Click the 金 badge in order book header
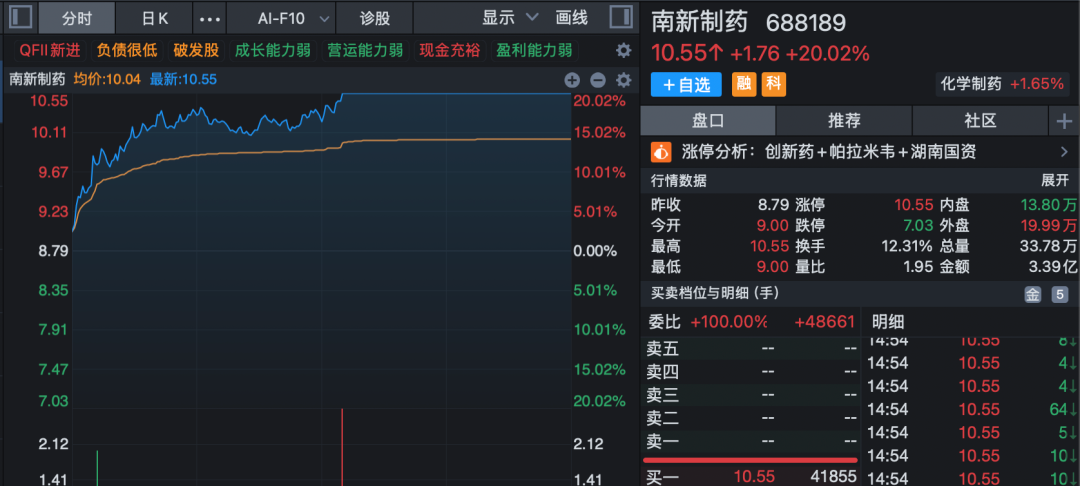The image size is (1080, 486). tap(1032, 295)
